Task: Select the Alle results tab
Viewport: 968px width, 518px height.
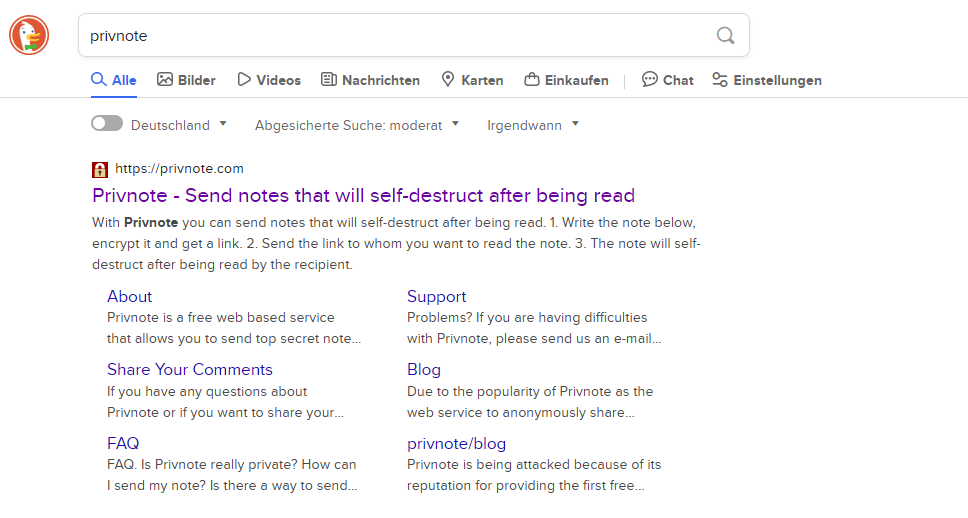Action: (x=114, y=80)
